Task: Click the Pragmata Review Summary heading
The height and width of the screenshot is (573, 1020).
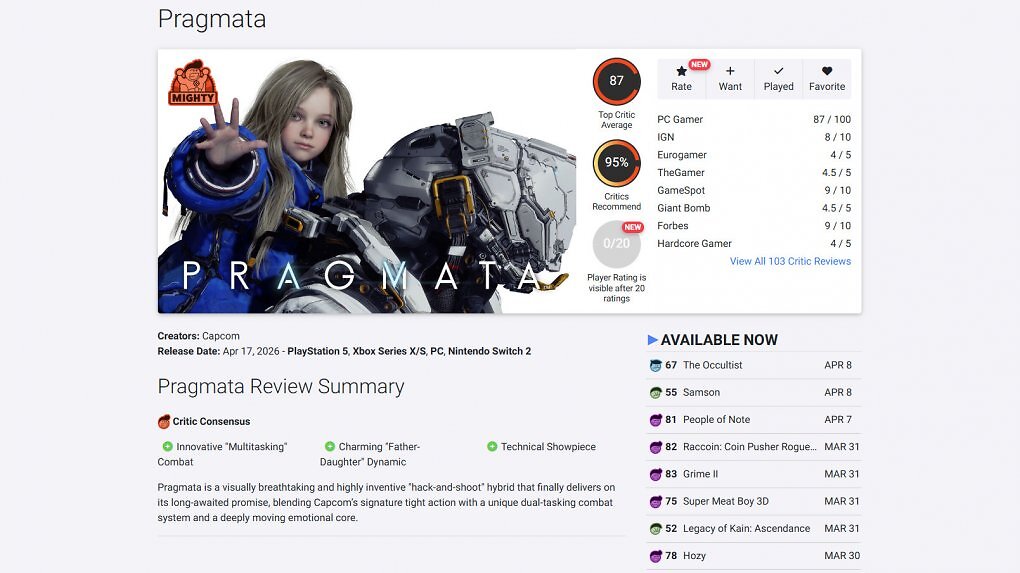Action: 281,387
